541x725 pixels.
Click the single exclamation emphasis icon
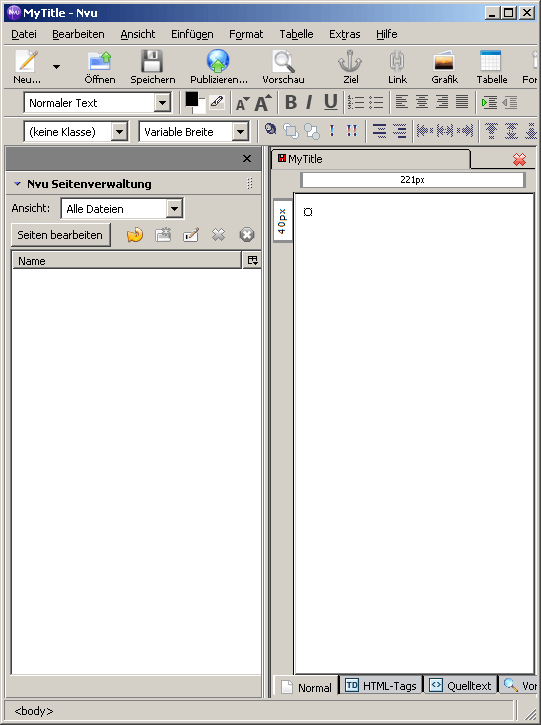(332, 131)
